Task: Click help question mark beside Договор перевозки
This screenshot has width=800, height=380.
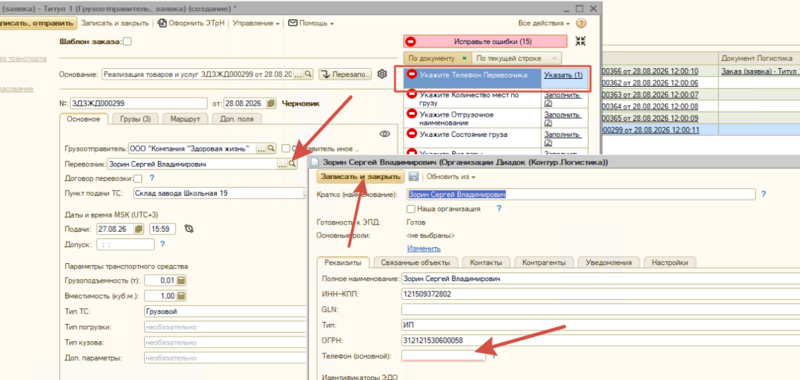Action: [x=151, y=178]
